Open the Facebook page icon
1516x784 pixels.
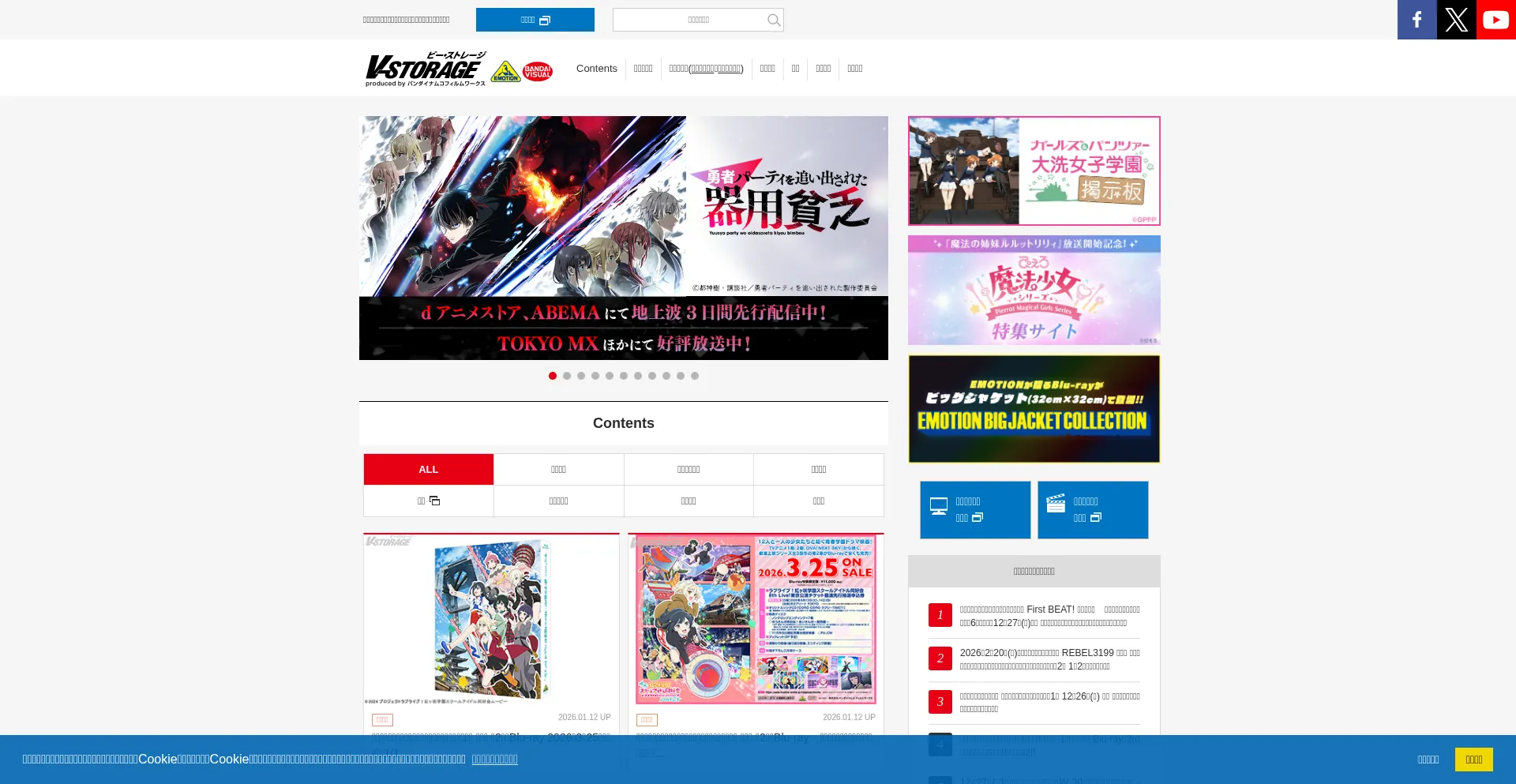[1417, 20]
